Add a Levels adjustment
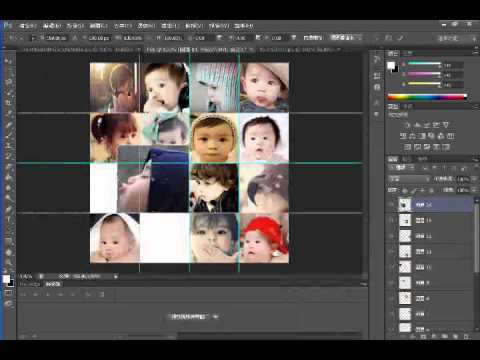Image resolution: width=480 pixels, height=360 pixels. point(417,125)
